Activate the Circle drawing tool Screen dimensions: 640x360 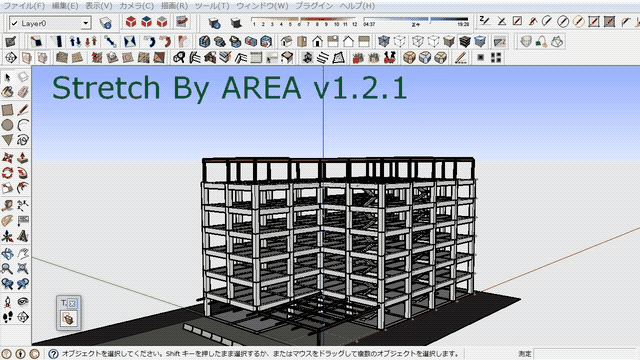7,125
